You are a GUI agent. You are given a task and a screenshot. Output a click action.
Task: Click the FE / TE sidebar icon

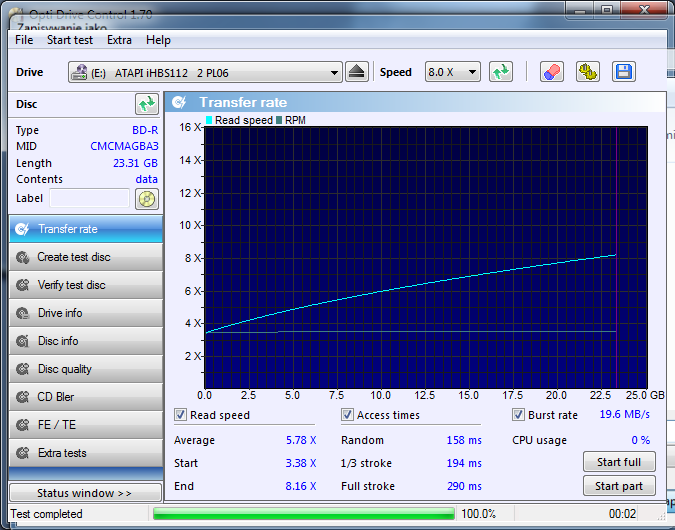pos(22,425)
